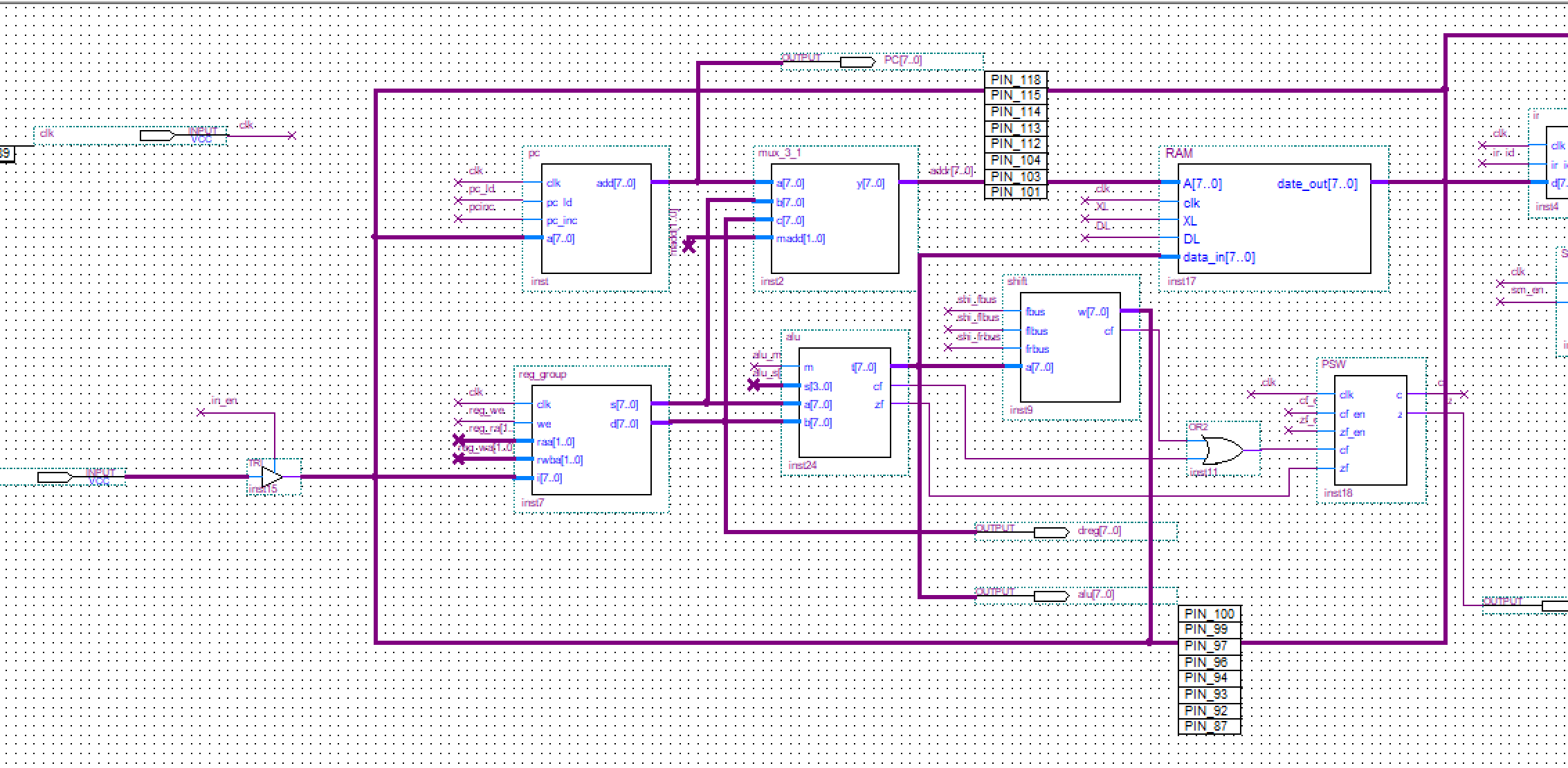Click the PIN_113 assignment label

point(1015,128)
